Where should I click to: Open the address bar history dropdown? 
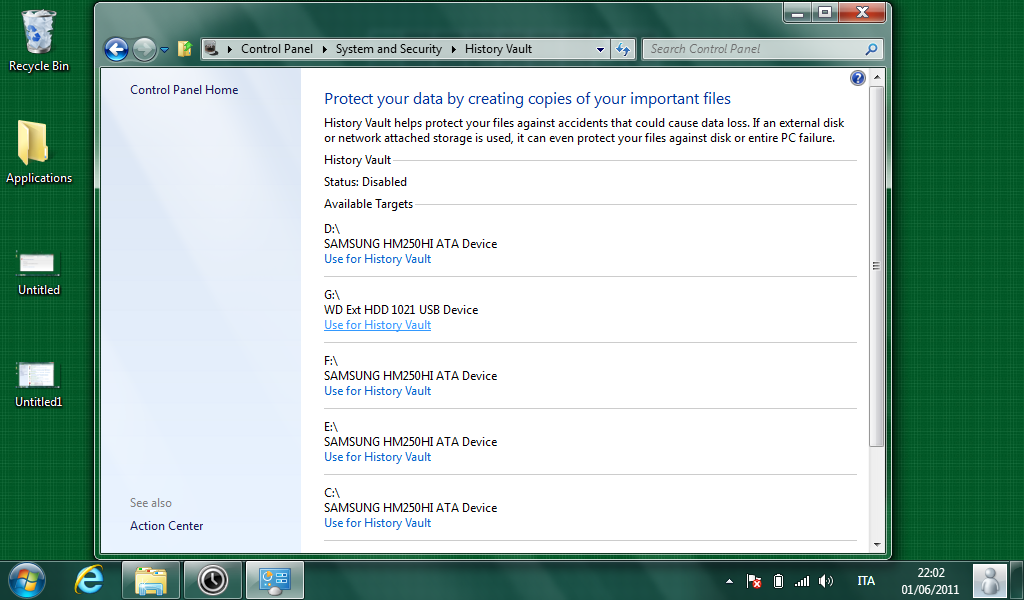[x=600, y=49]
